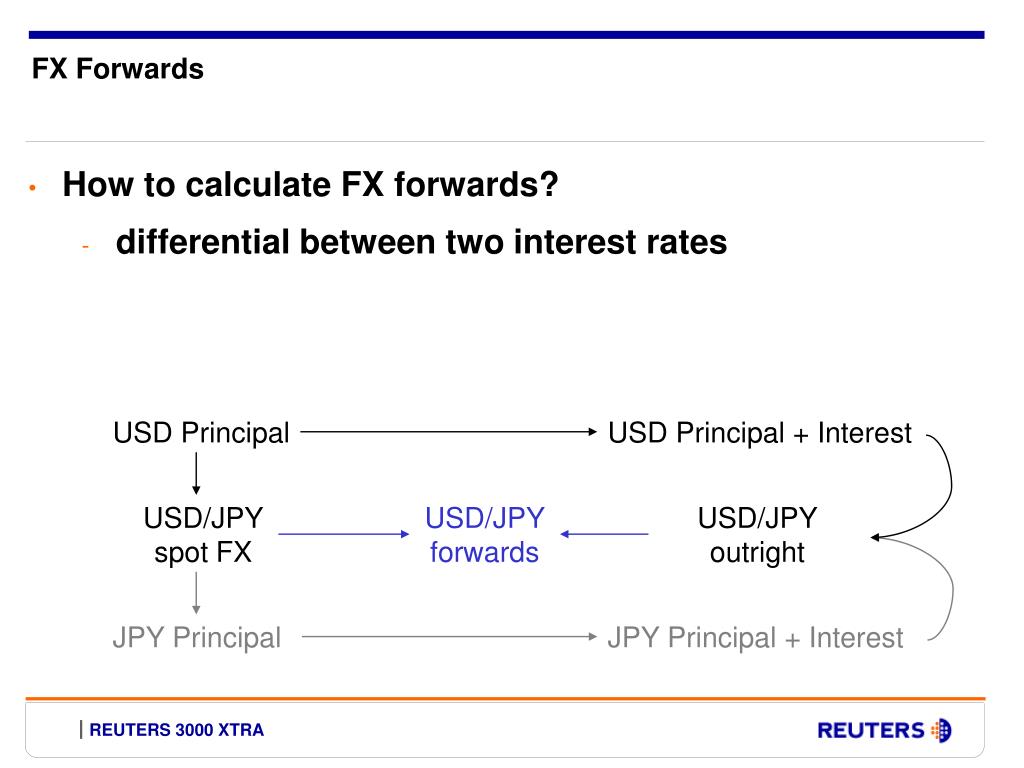
Task: Click arrow from USD Principal to Interest
Action: pos(449,432)
